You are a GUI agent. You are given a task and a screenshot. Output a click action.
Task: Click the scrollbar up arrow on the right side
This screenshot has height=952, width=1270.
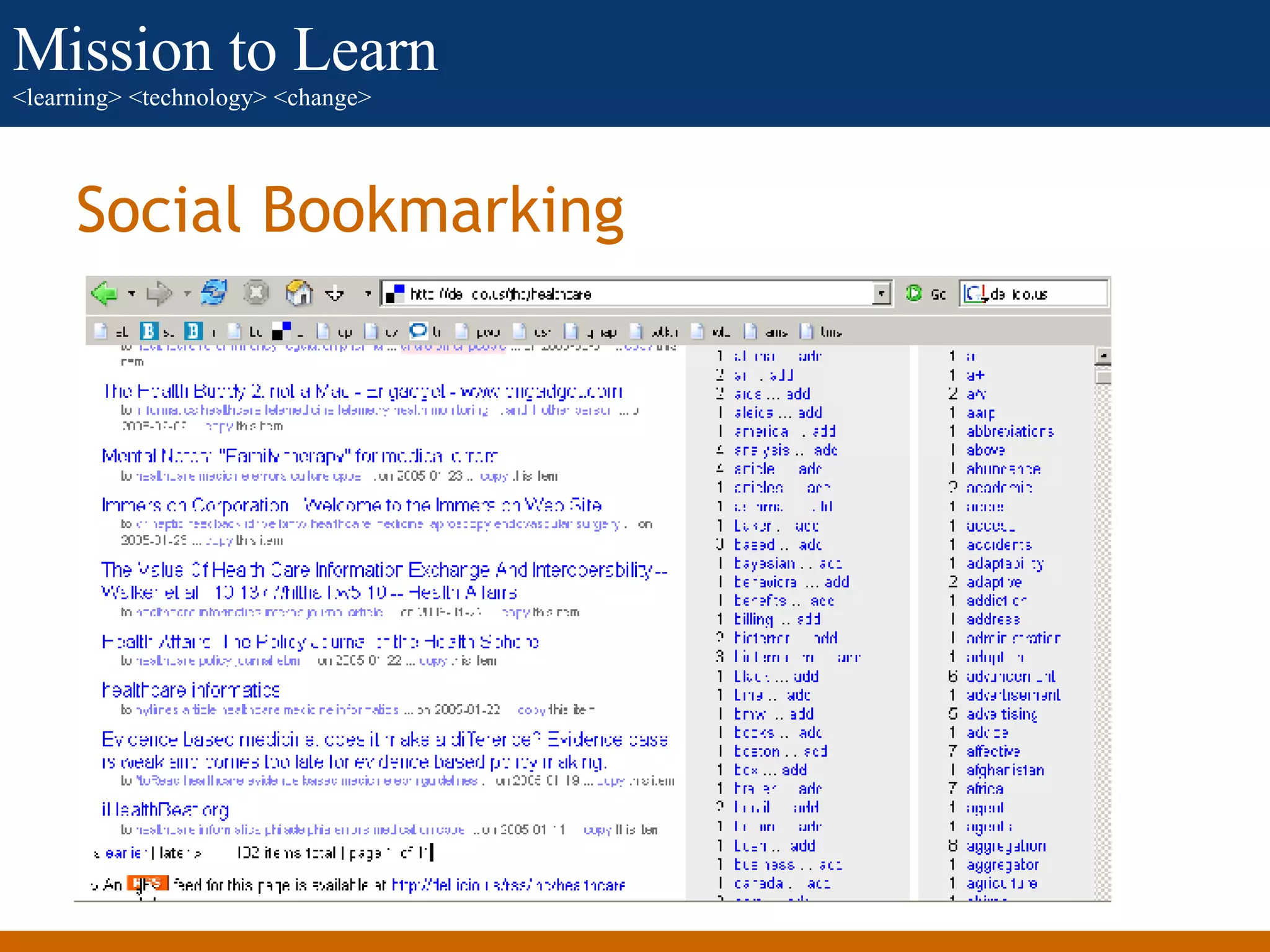click(x=1103, y=356)
